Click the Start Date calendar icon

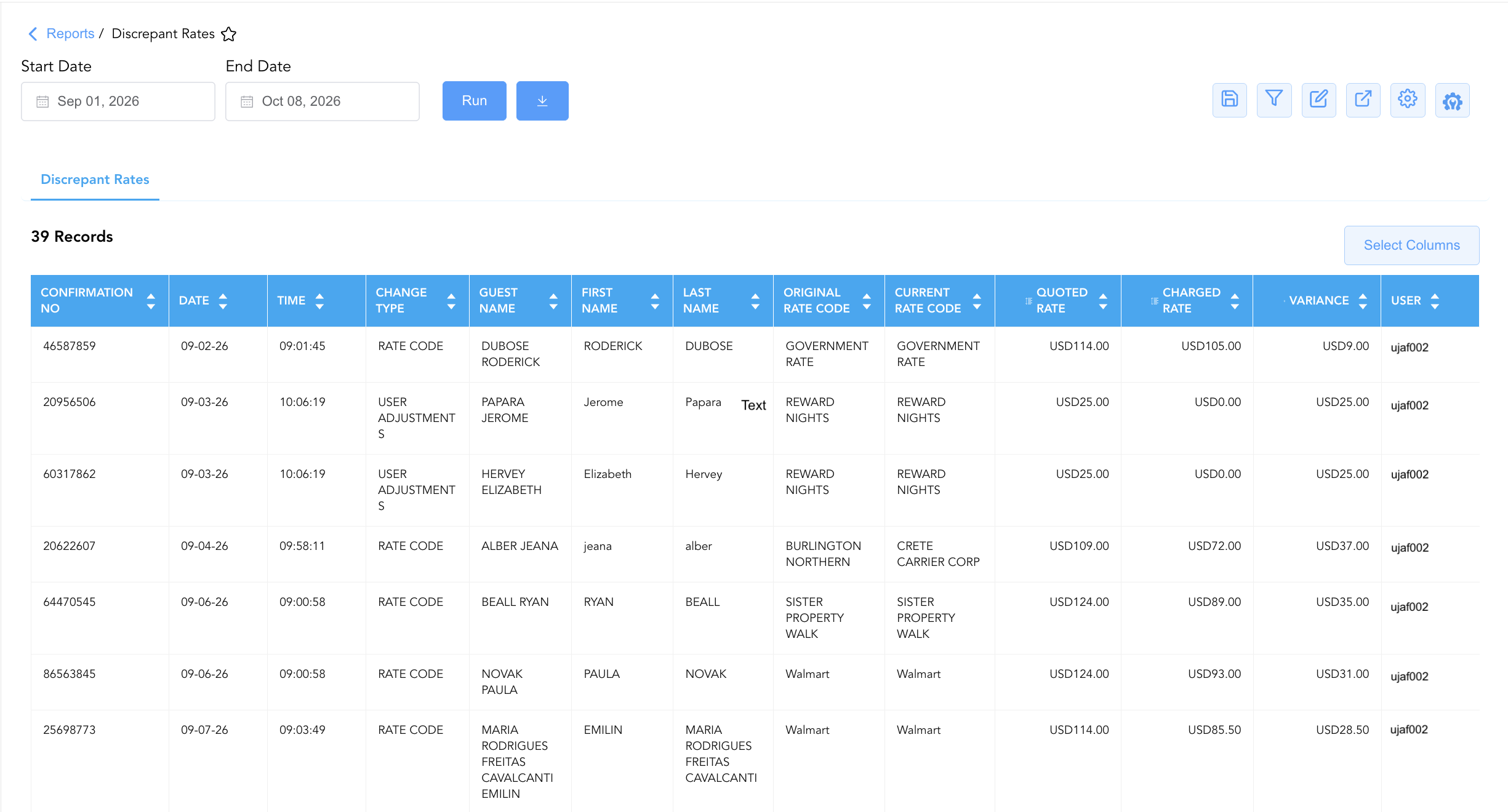point(42,101)
